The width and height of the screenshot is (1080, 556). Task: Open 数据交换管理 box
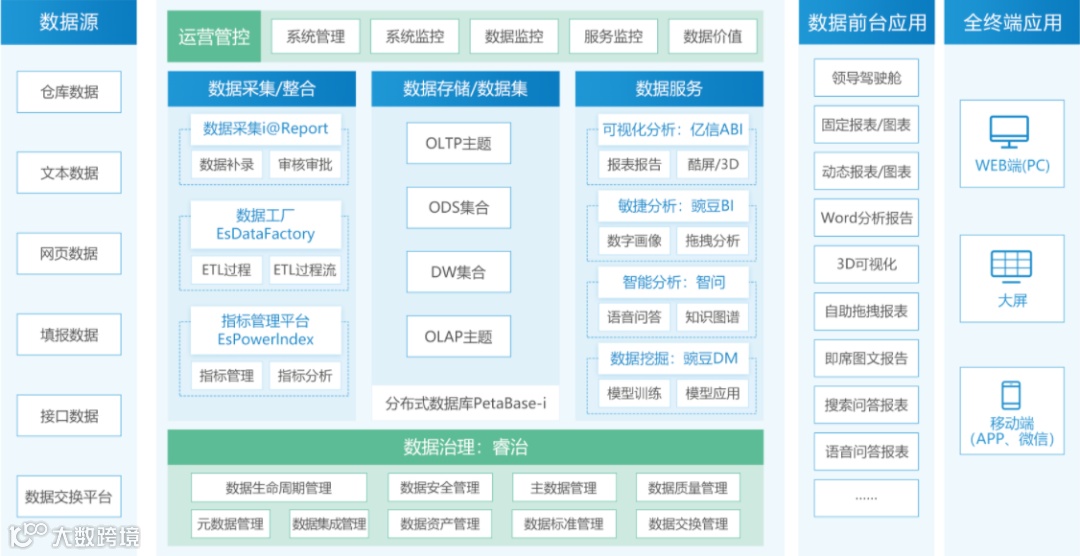687,524
